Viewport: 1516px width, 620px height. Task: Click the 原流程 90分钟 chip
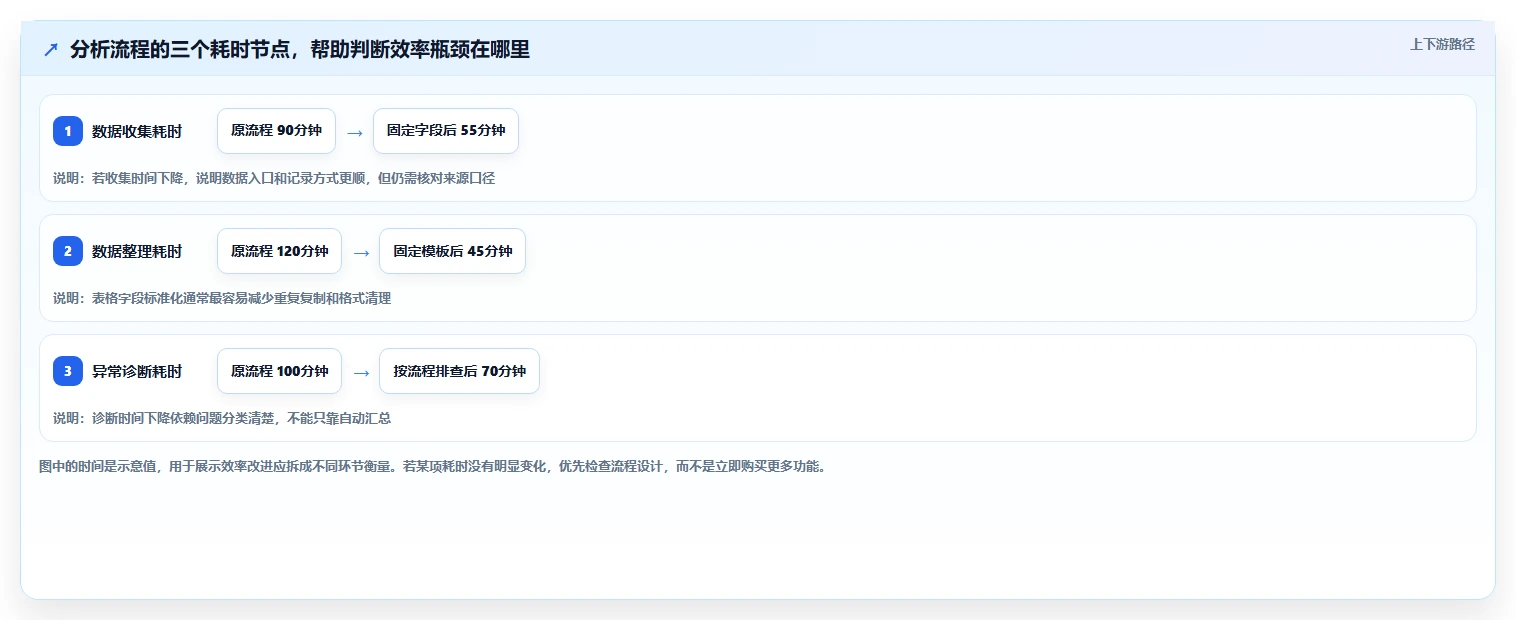[x=276, y=131]
